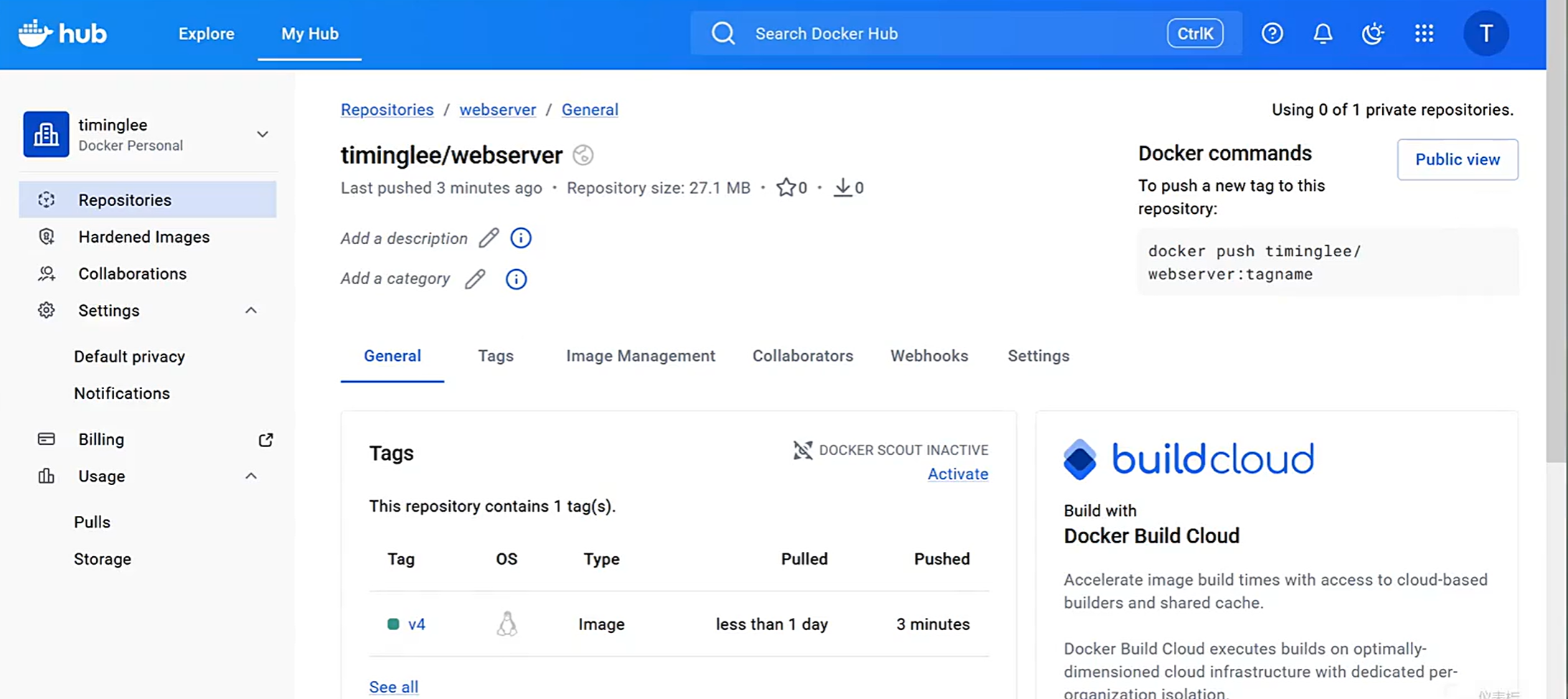This screenshot has width=1568, height=699.
Task: Toggle the dark mode moon icon
Action: 1373,33
